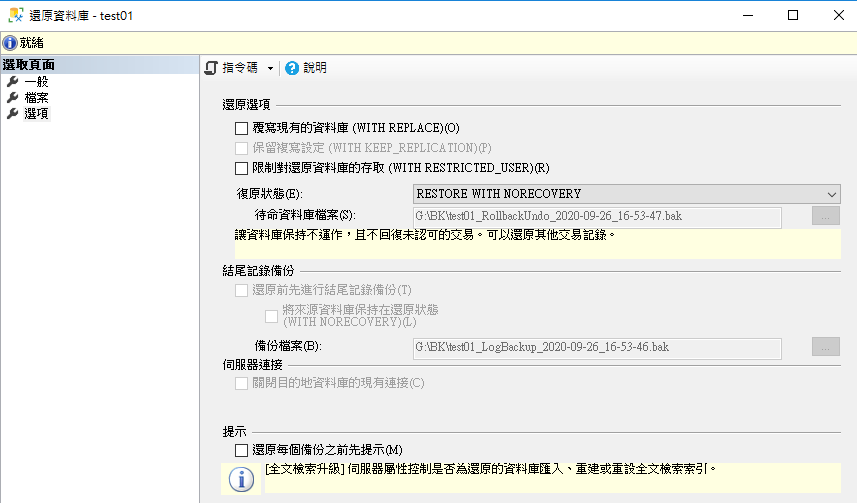Viewport: 857px width, 503px height.
Task: Click the 結尾記錄備份 section heading
Action: click(258, 271)
